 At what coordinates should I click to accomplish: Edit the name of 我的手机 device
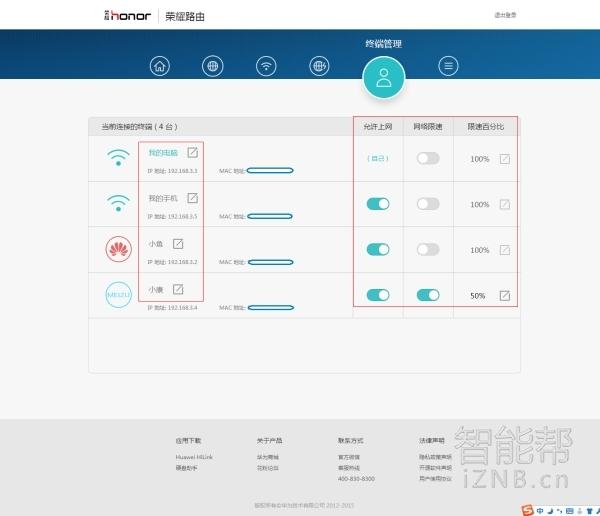tap(192, 198)
